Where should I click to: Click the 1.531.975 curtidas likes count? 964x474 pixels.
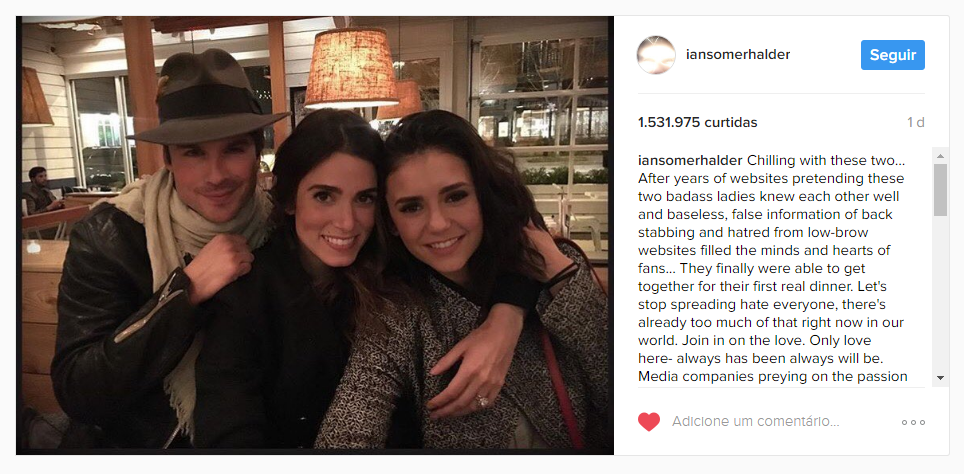(x=698, y=122)
